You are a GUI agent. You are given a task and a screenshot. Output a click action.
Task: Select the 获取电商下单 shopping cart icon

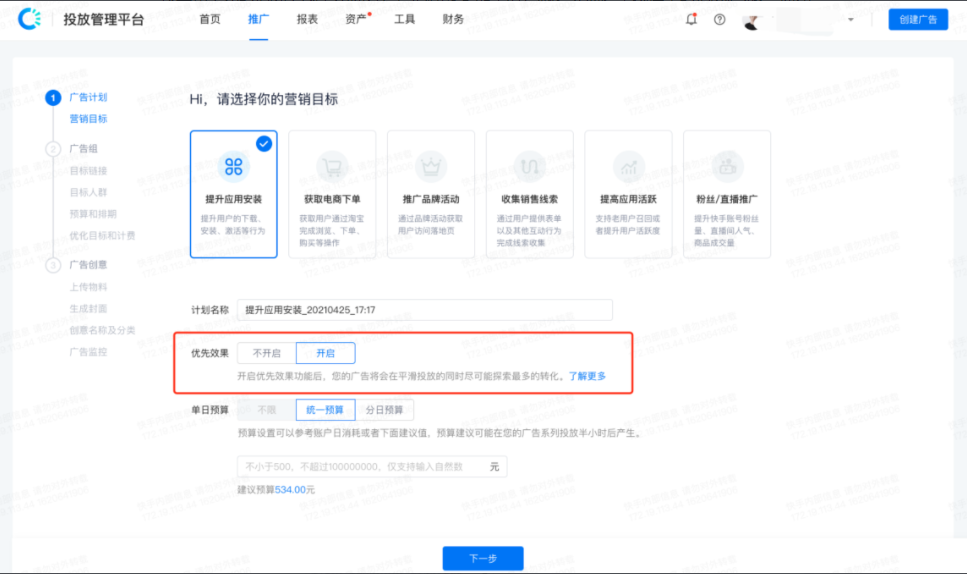pyautogui.click(x=332, y=166)
